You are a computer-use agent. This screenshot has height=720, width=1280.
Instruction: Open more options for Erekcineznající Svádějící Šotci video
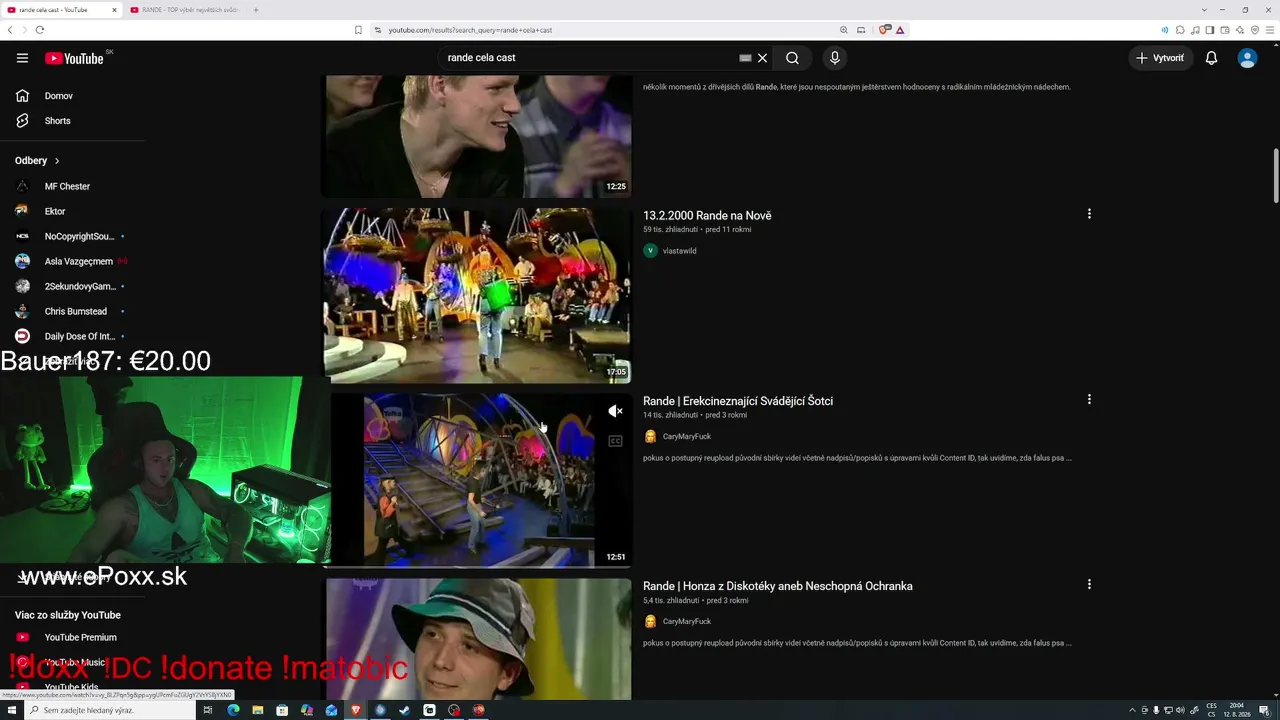[1089, 399]
